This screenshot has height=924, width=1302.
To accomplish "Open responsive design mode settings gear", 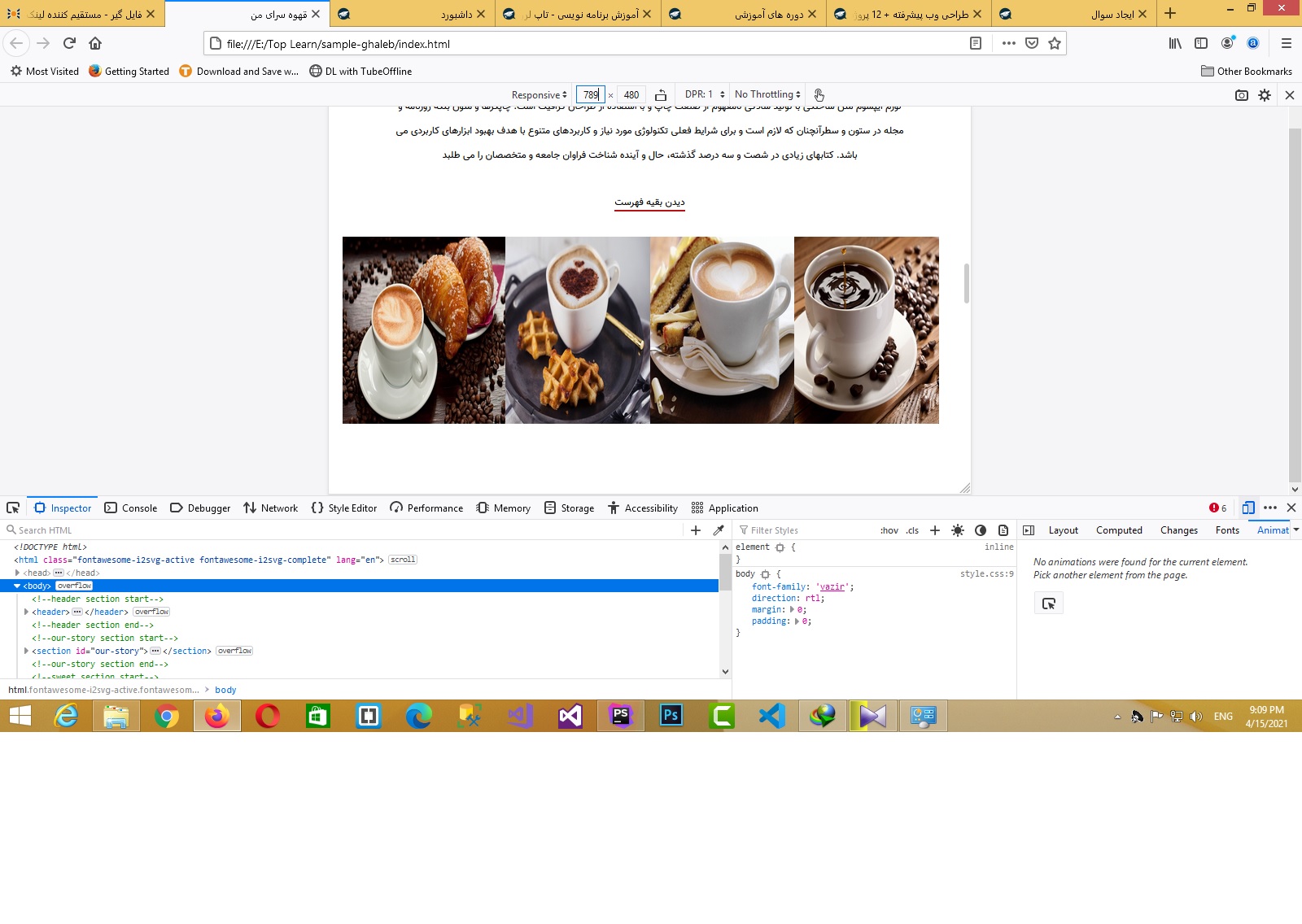I will coord(1265,95).
